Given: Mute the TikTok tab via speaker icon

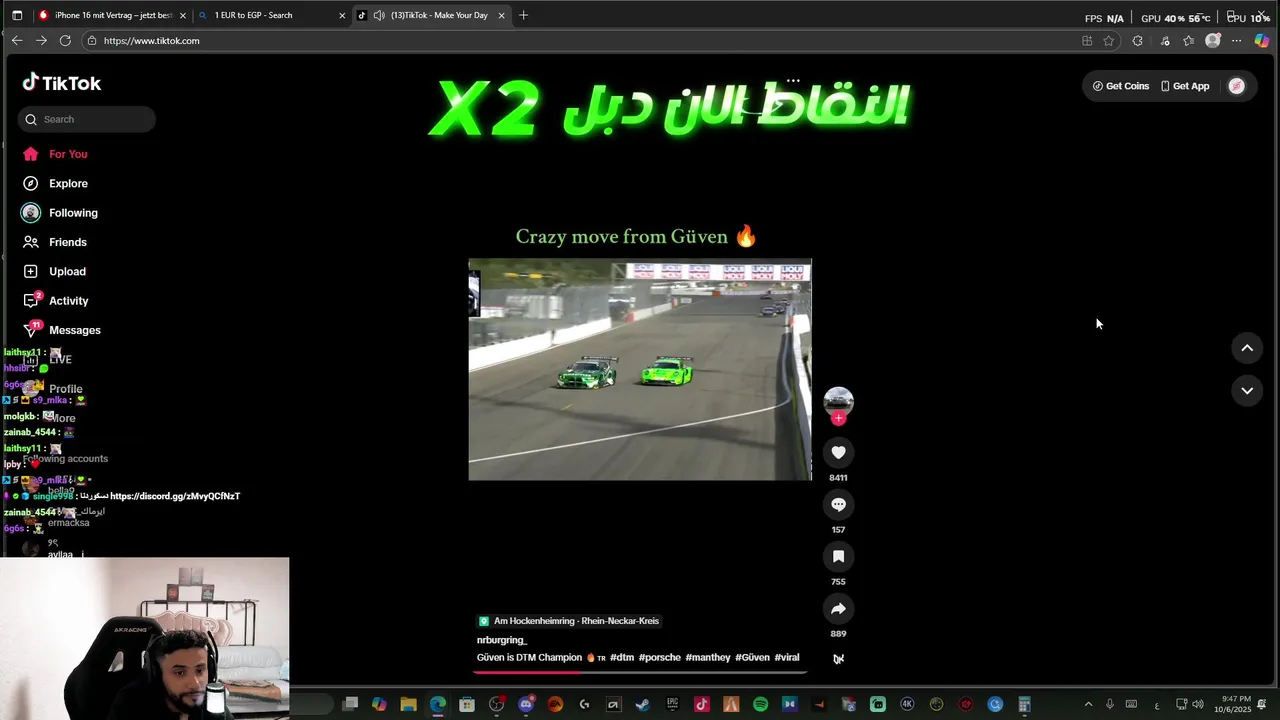Looking at the screenshot, I should tap(379, 15).
